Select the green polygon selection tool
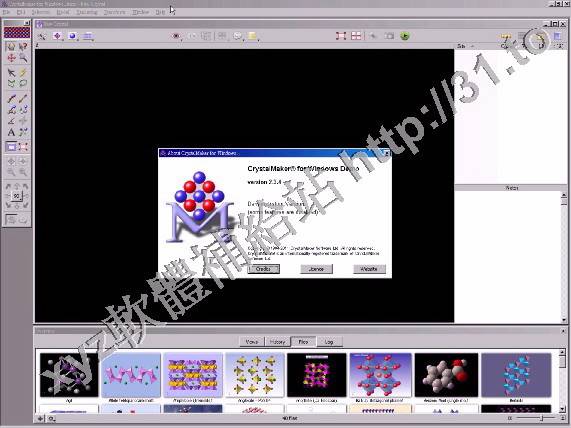Screen dimensions: 571x428 tap(11, 83)
